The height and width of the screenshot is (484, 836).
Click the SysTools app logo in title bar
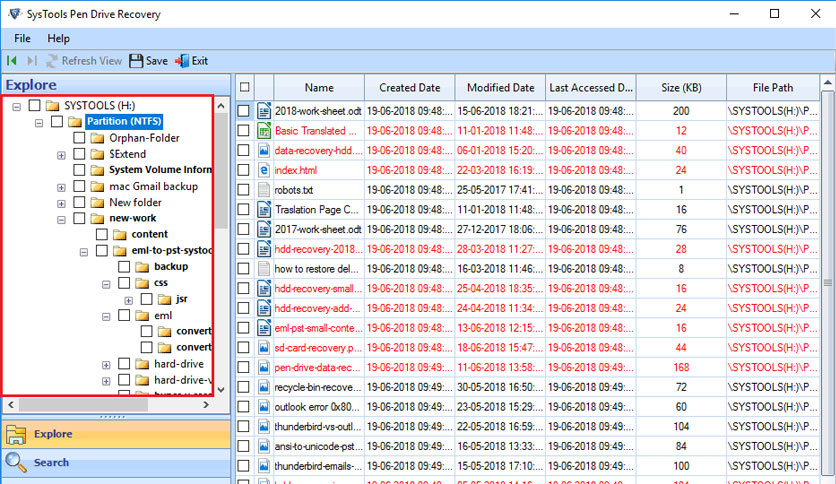tap(14, 14)
